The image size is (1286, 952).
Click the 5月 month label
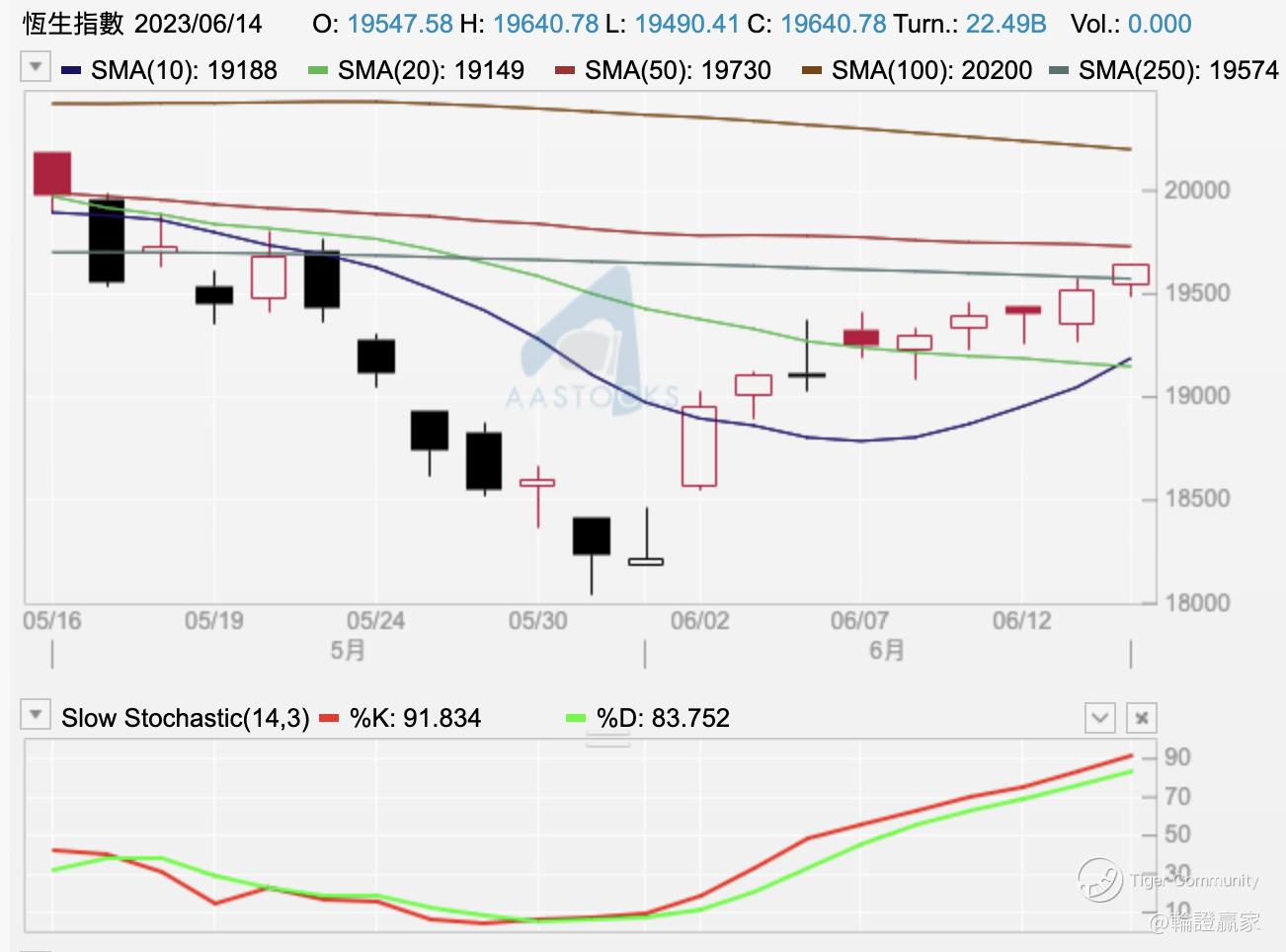tap(348, 651)
